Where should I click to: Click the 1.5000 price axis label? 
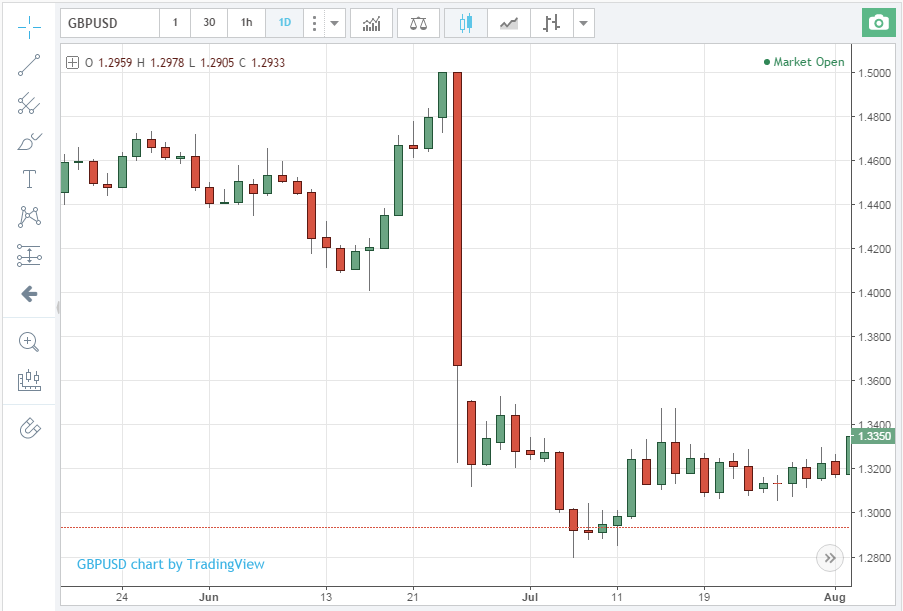click(x=874, y=73)
